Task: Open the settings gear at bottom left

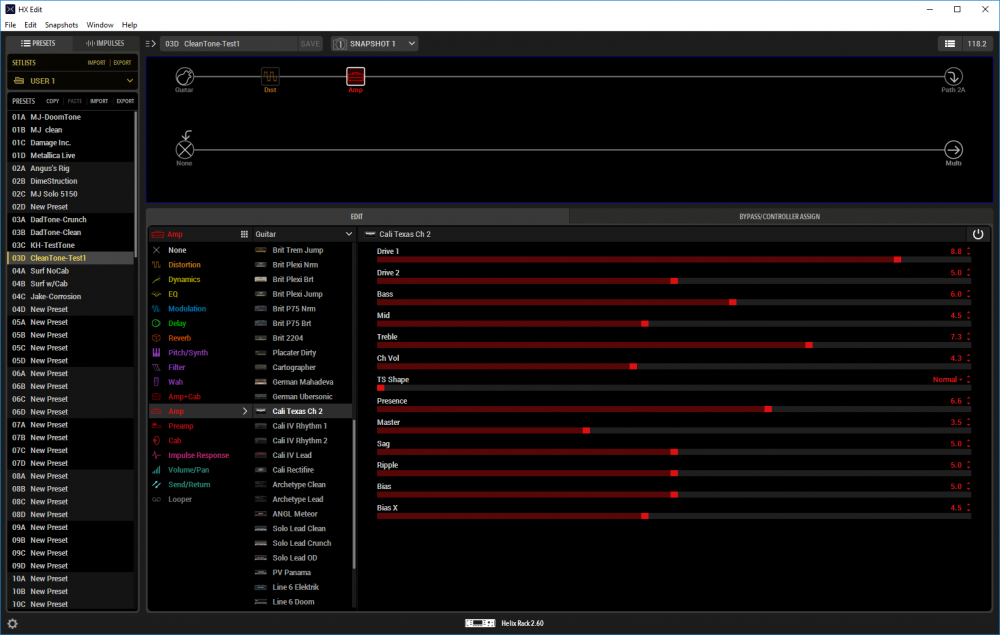Action: 12,624
